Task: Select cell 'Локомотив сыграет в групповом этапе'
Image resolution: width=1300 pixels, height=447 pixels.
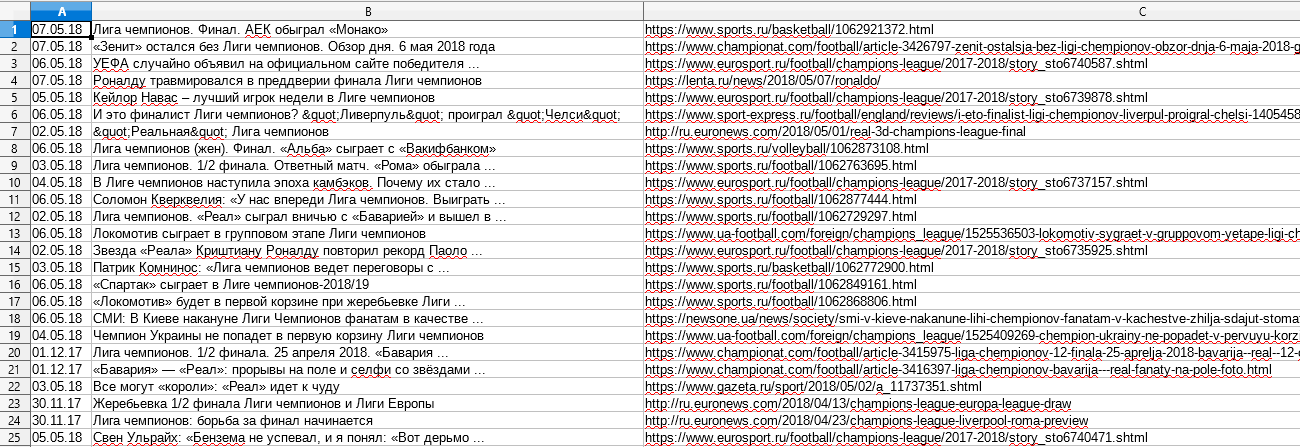Action: [367, 234]
